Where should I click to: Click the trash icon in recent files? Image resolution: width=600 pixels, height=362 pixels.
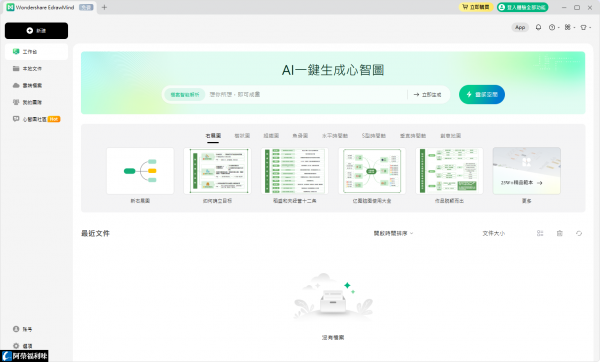pyautogui.click(x=559, y=233)
